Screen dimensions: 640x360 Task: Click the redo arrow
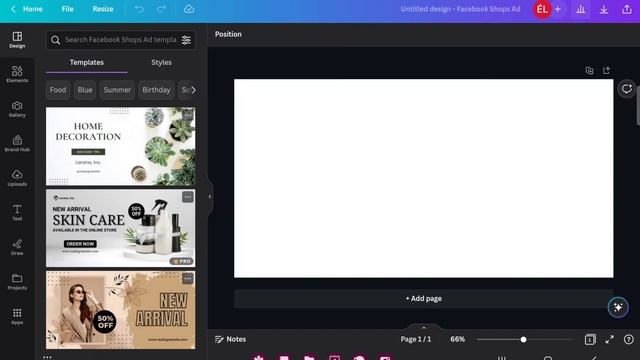coord(162,9)
